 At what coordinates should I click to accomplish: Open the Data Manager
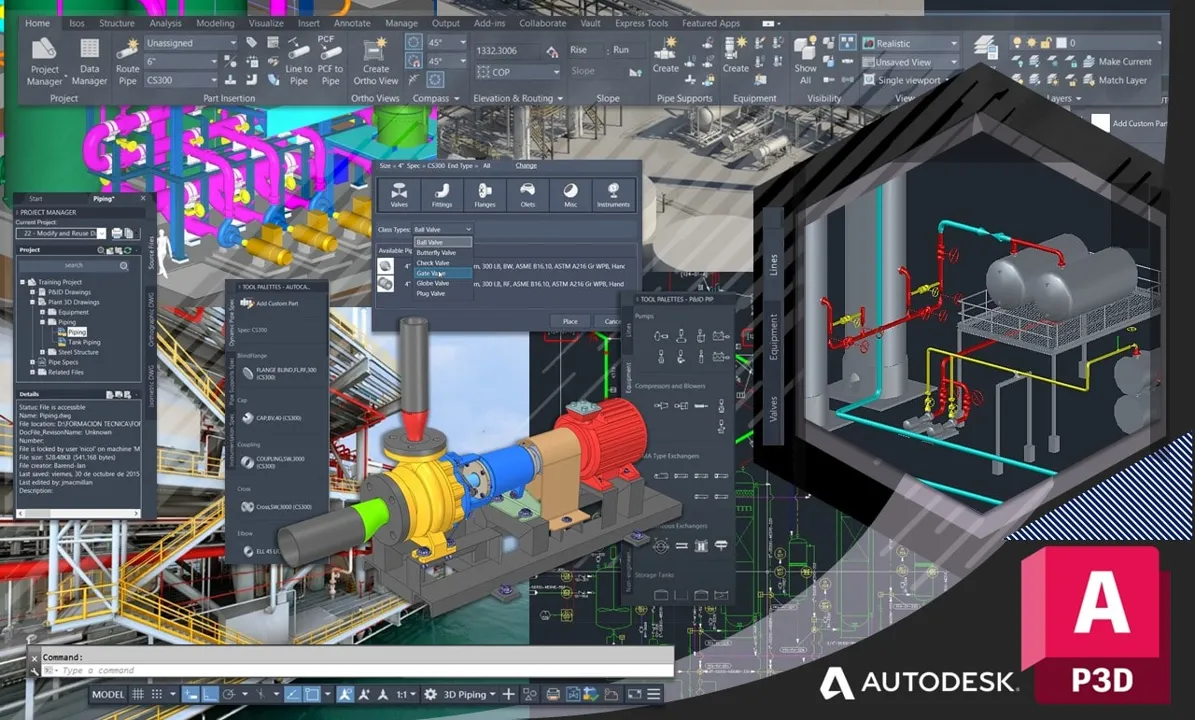coord(89,62)
